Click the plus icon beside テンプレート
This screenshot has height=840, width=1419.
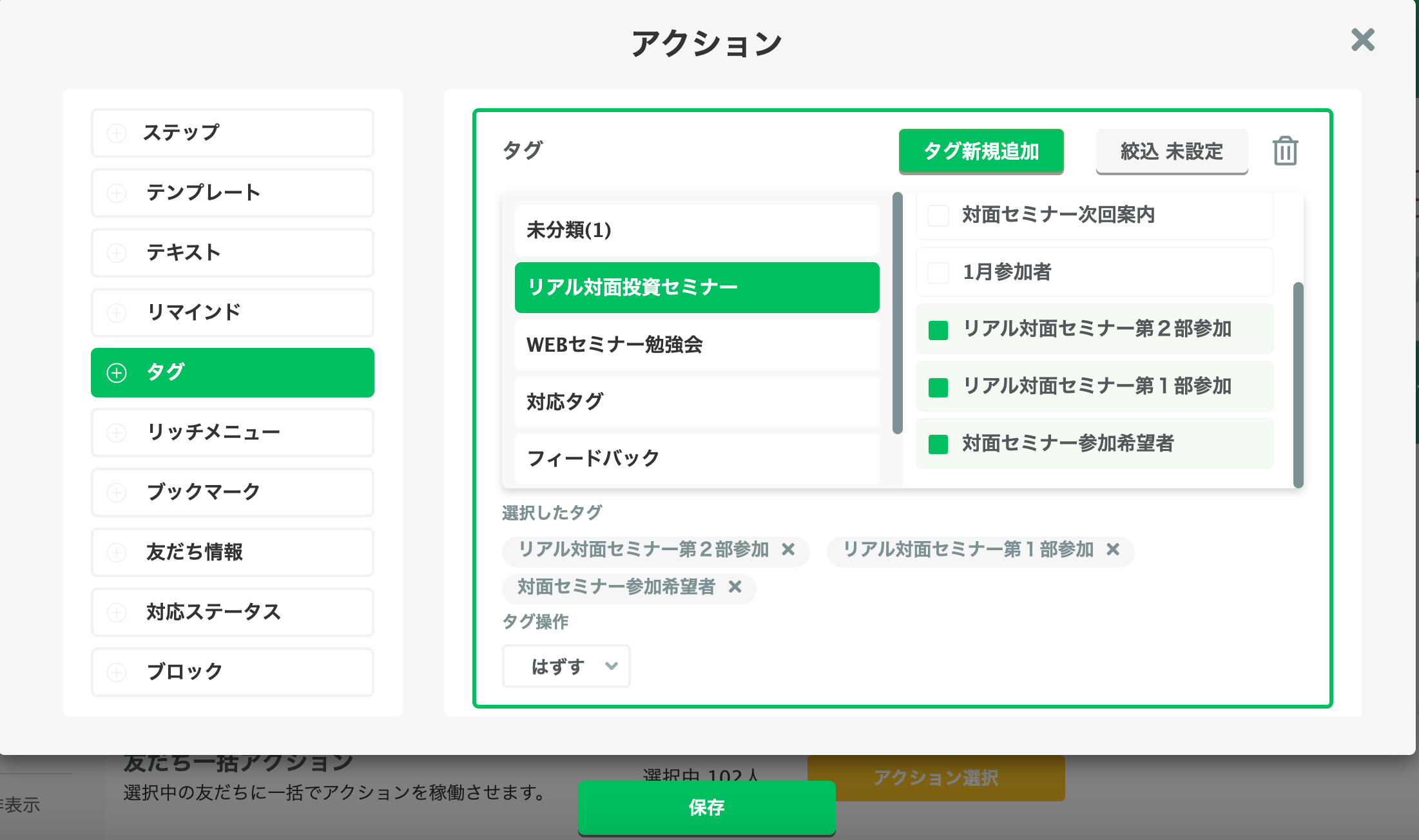[117, 193]
